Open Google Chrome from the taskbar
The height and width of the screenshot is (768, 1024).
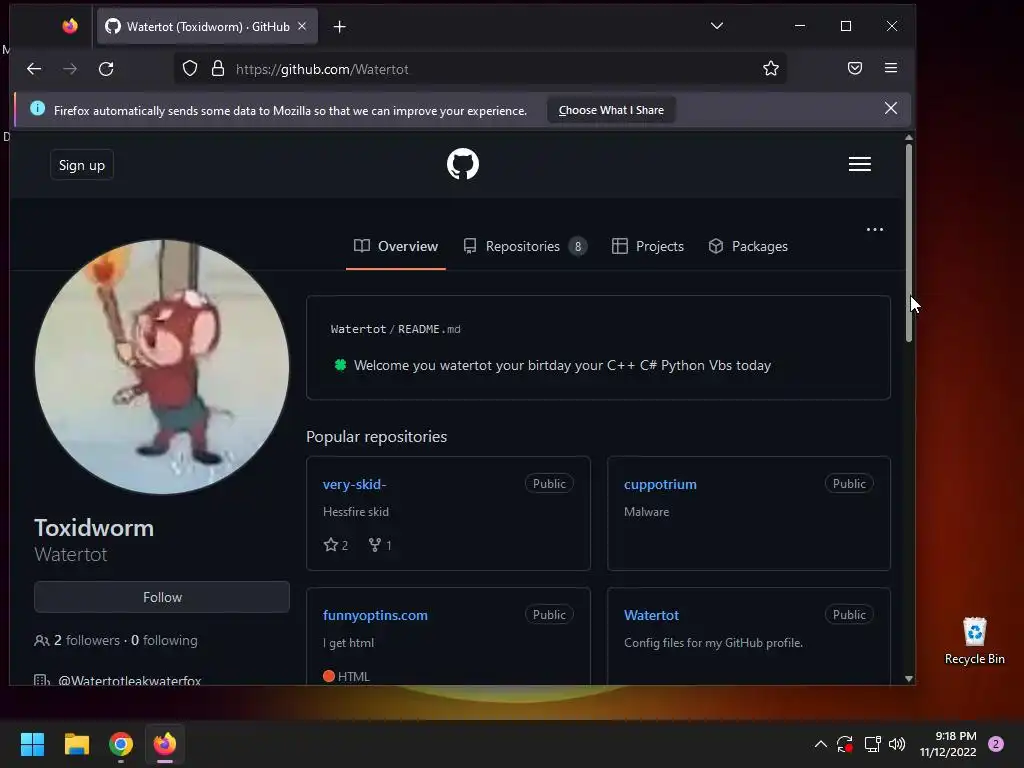click(121, 744)
